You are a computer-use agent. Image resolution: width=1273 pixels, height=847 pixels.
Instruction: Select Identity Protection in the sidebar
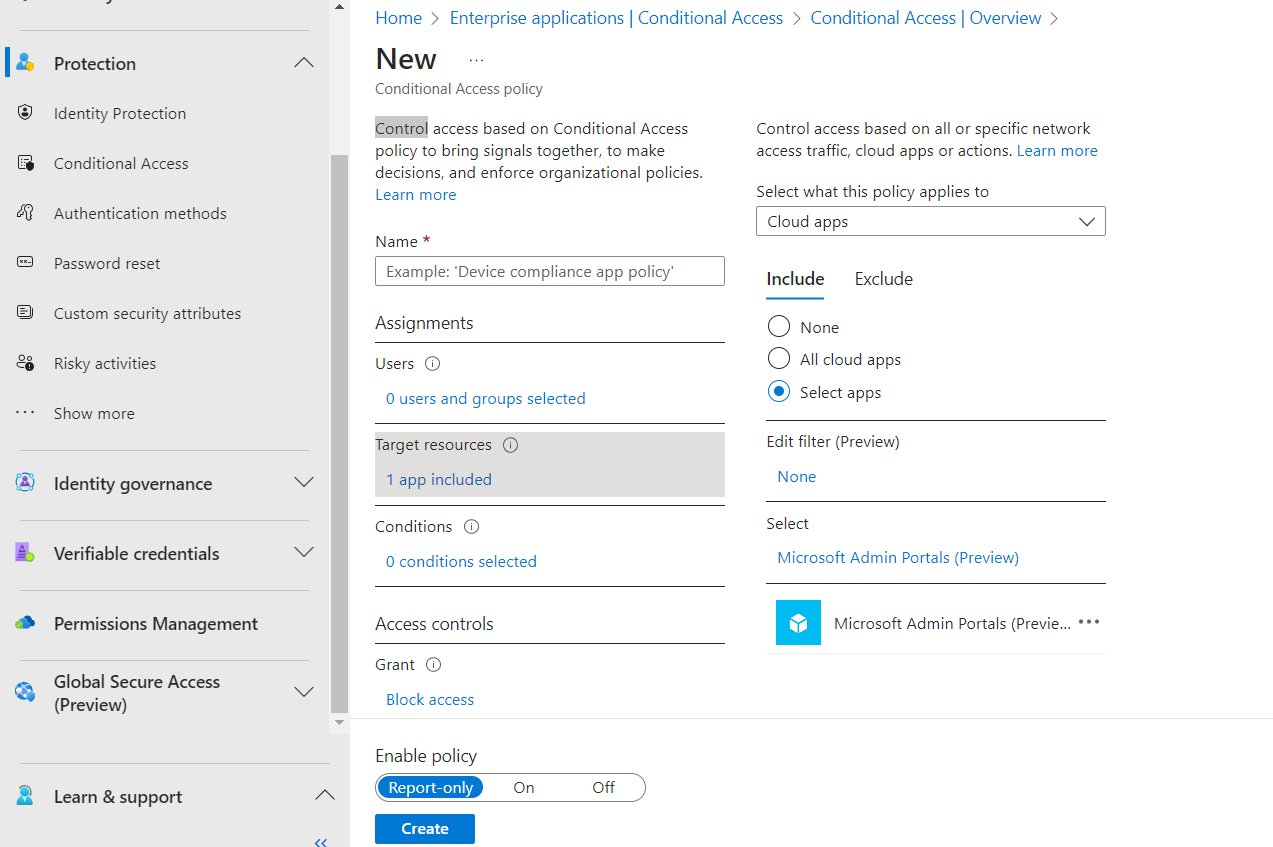point(119,113)
